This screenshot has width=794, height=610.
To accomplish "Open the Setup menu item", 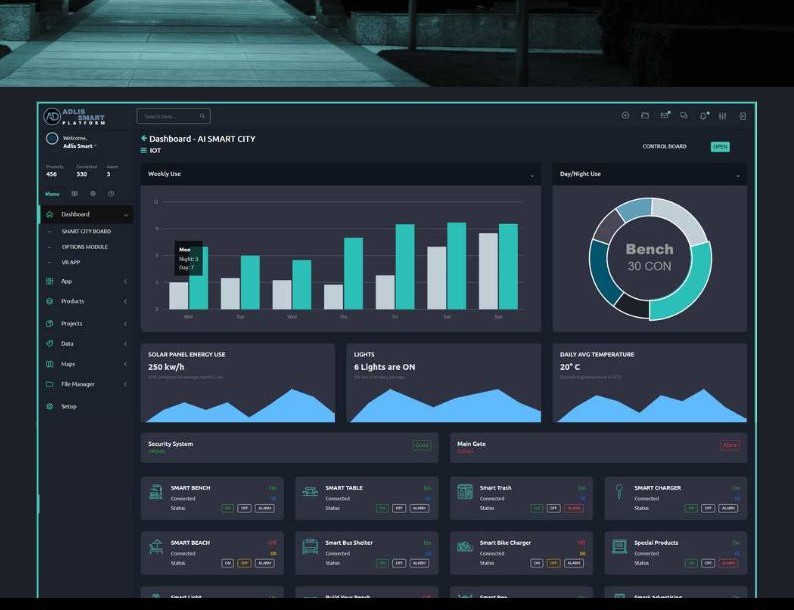I will 69,406.
